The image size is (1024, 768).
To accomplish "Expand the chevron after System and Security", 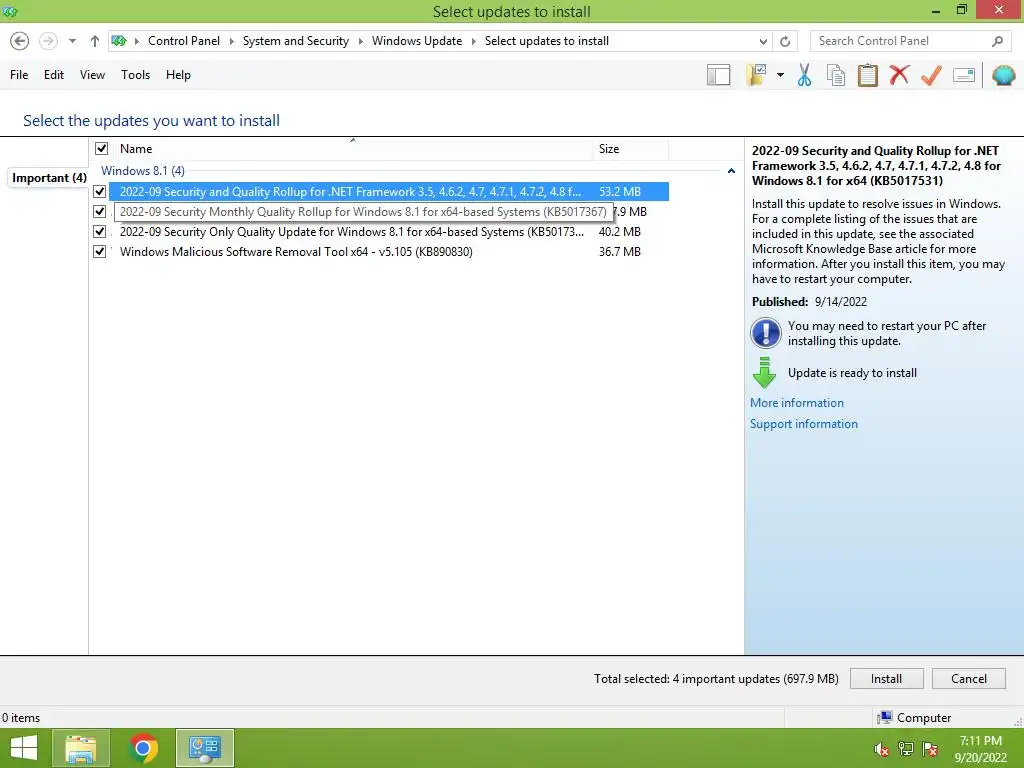I will coord(360,41).
